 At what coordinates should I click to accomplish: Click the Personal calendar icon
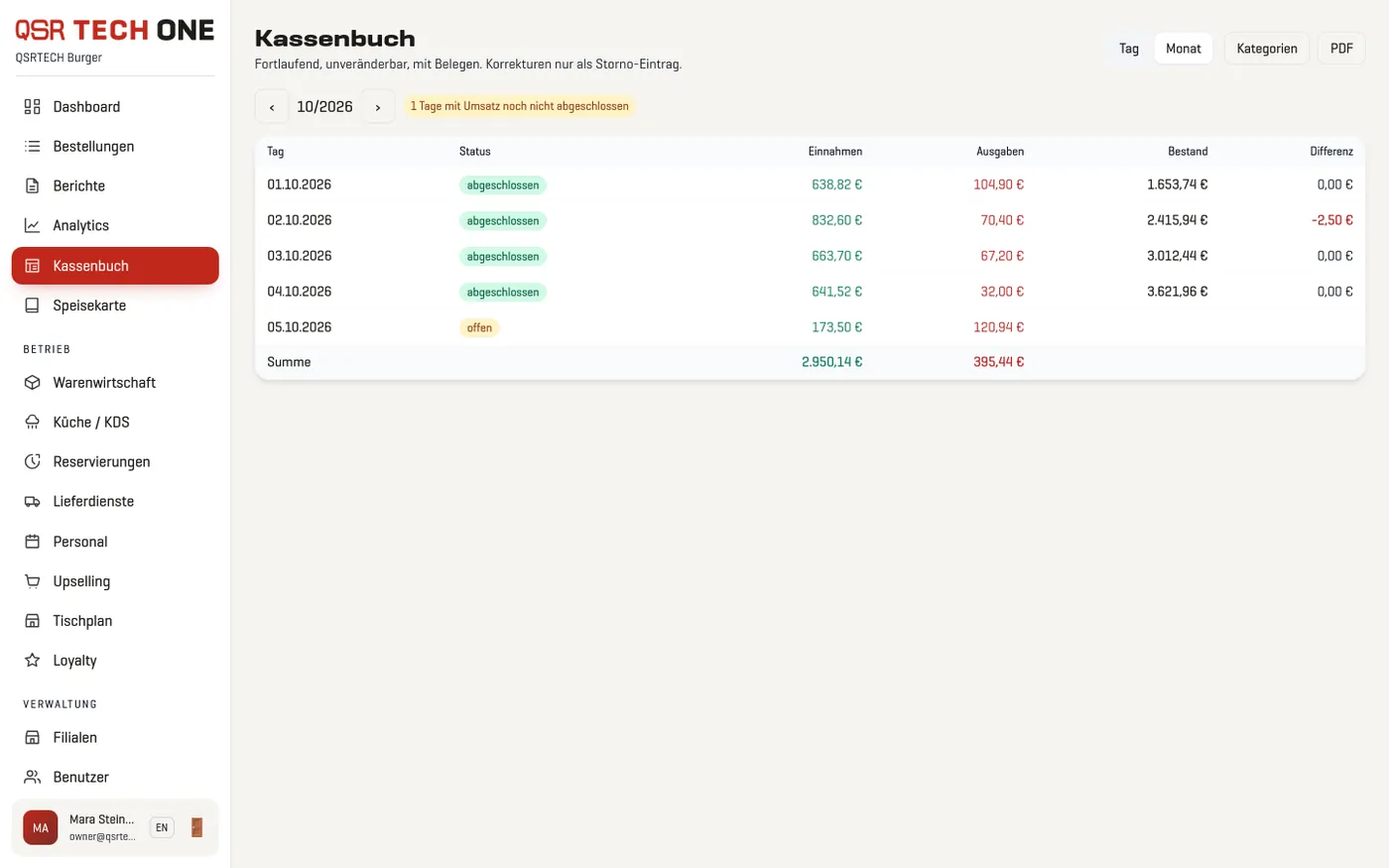pos(33,542)
